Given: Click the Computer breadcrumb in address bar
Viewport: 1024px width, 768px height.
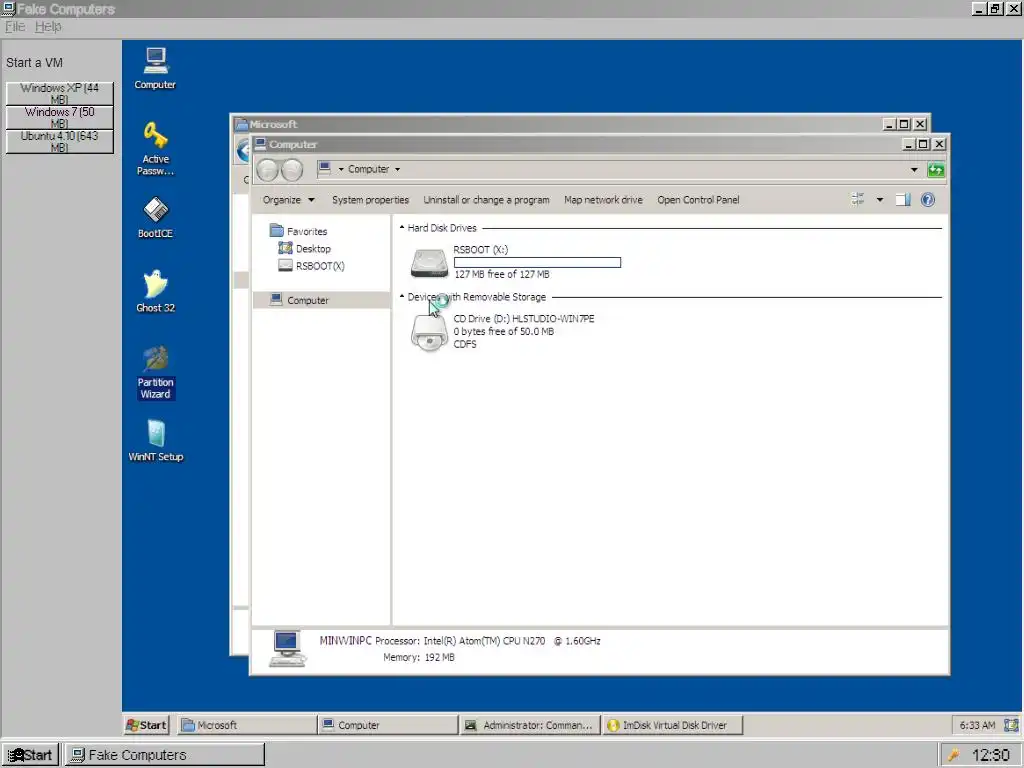Looking at the screenshot, I should (x=368, y=169).
